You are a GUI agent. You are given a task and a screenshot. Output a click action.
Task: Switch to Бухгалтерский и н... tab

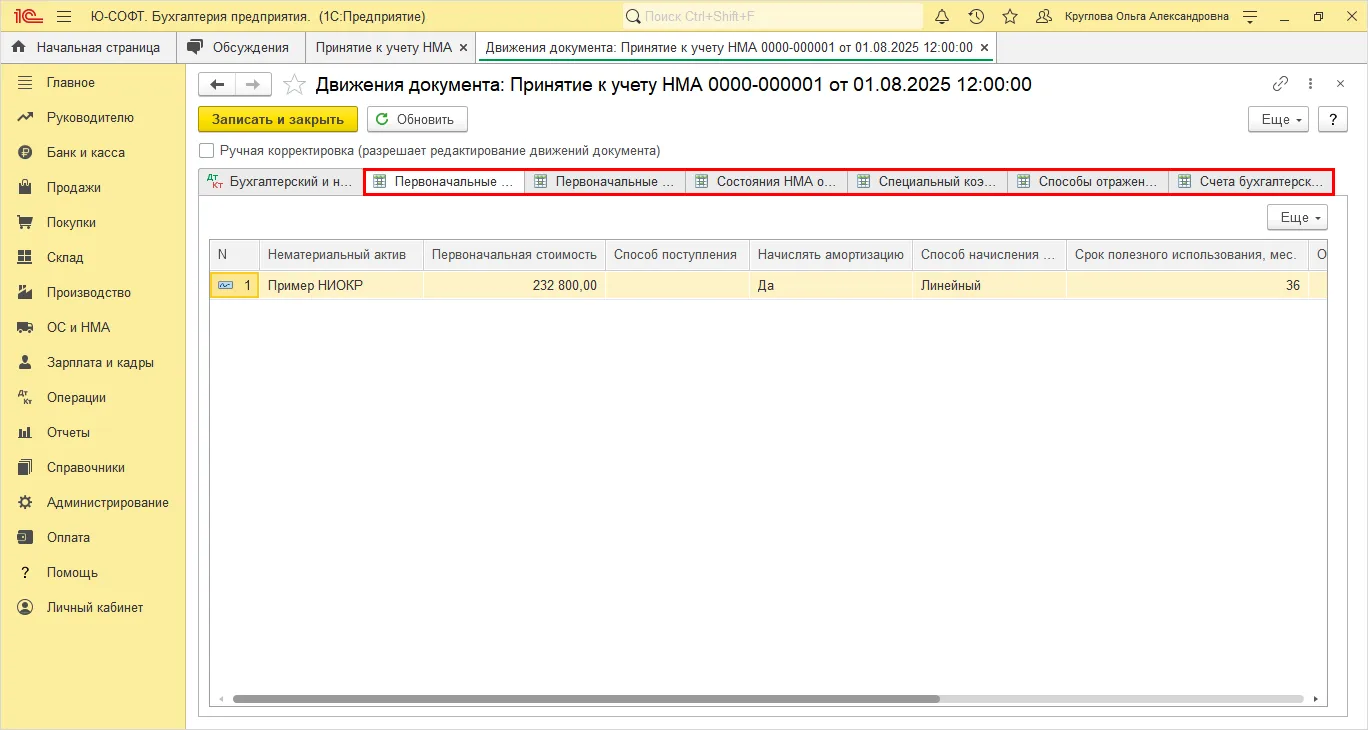pyautogui.click(x=281, y=181)
